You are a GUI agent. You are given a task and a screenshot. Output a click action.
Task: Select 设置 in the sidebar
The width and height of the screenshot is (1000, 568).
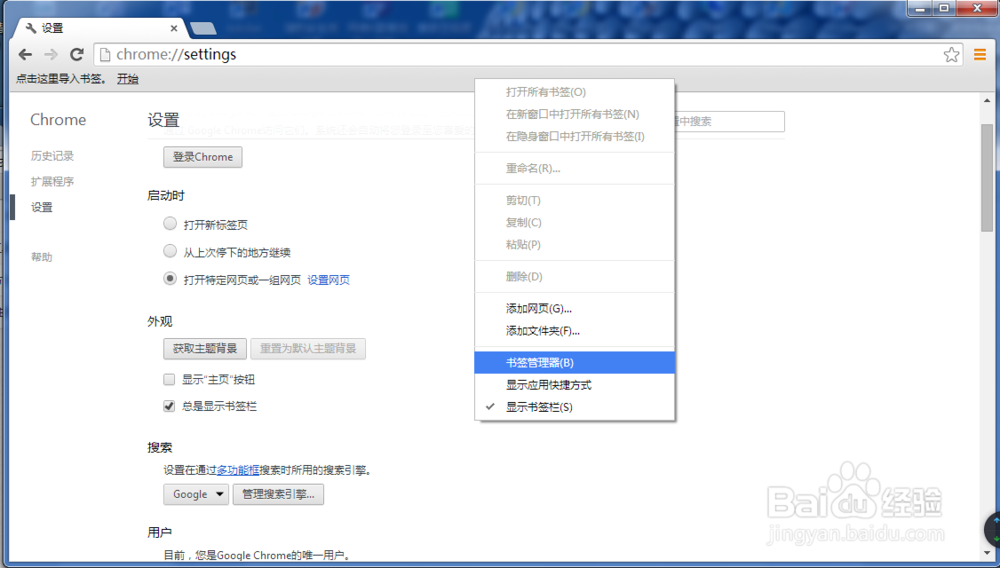pos(42,207)
